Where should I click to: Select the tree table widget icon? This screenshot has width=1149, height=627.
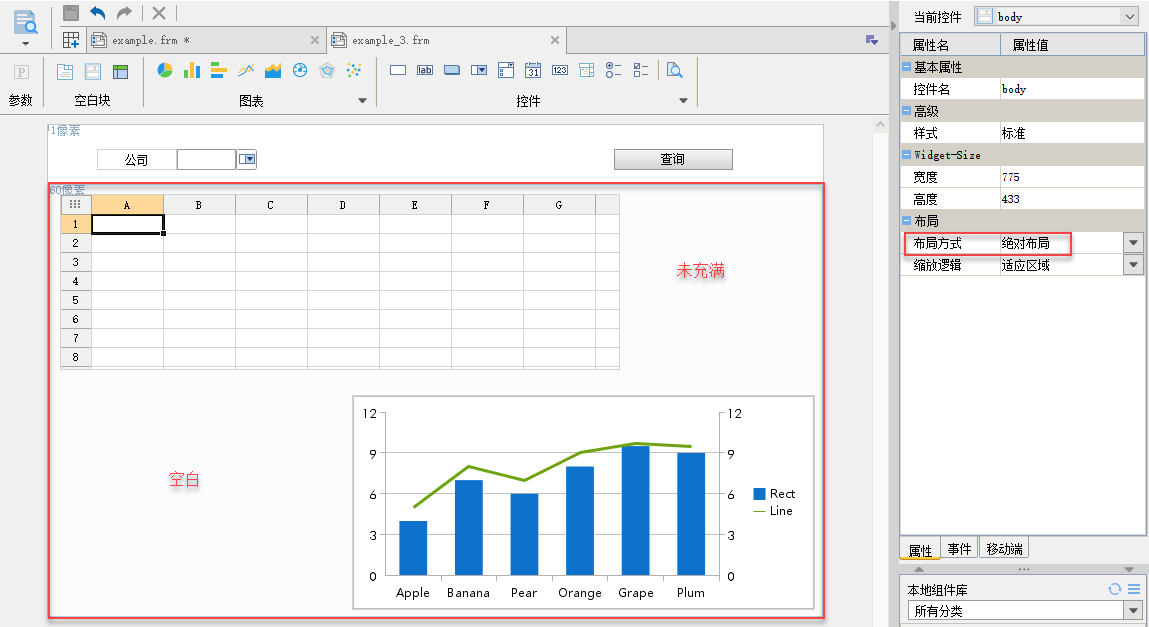[x=586, y=70]
